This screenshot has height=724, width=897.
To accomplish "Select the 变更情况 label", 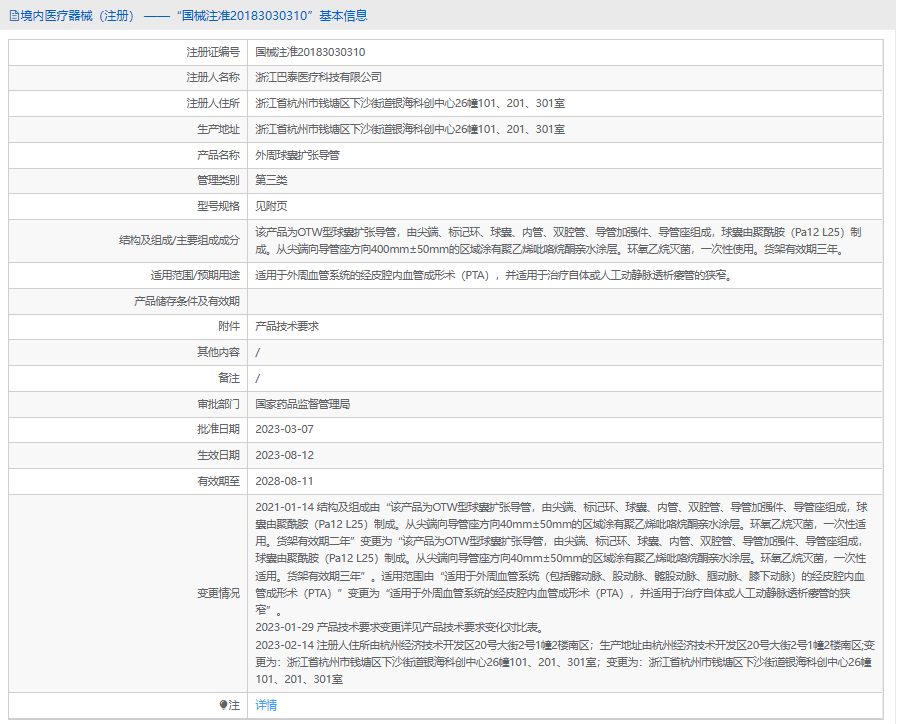I will coord(219,593).
